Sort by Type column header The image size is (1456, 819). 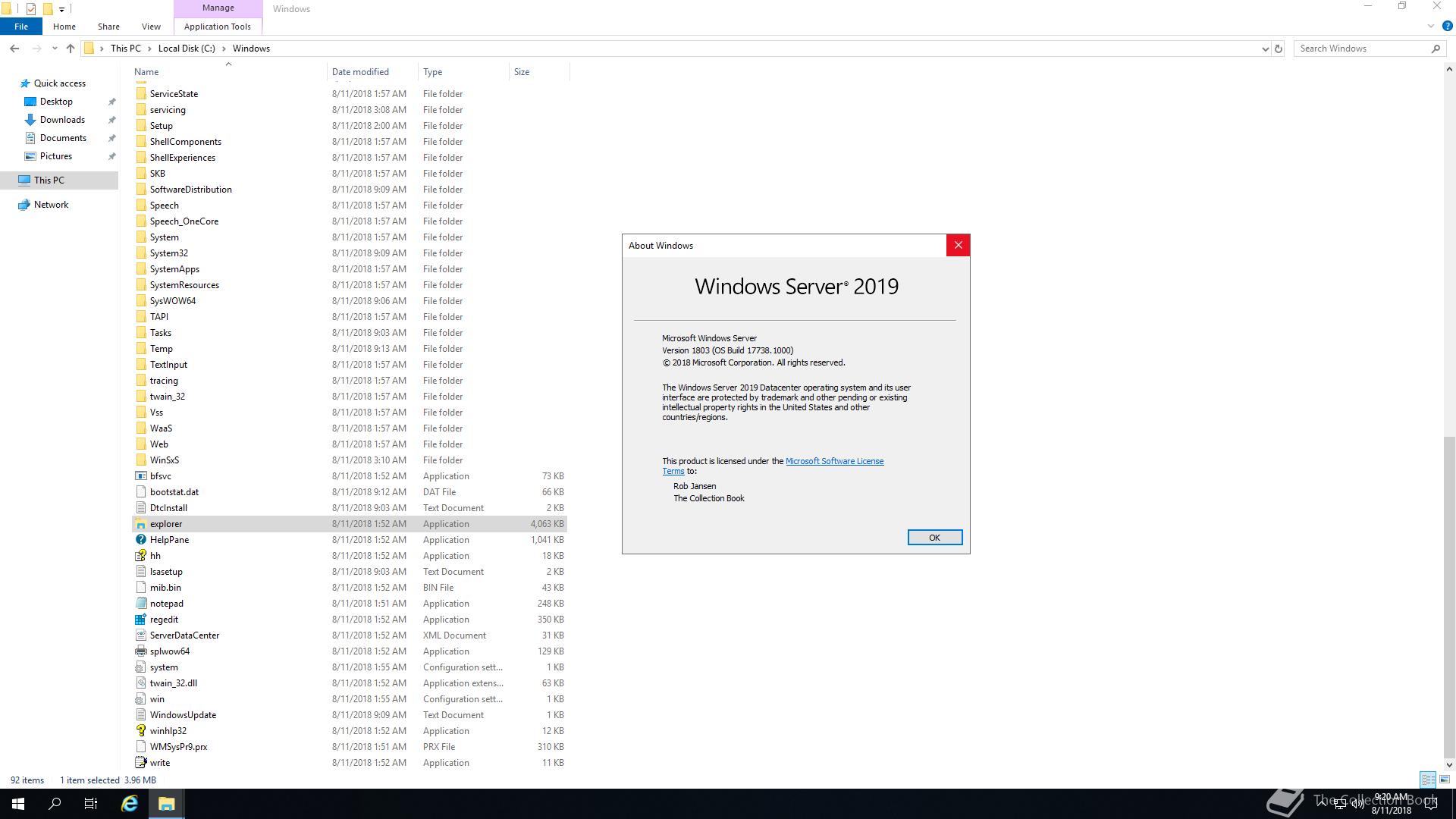coord(463,72)
